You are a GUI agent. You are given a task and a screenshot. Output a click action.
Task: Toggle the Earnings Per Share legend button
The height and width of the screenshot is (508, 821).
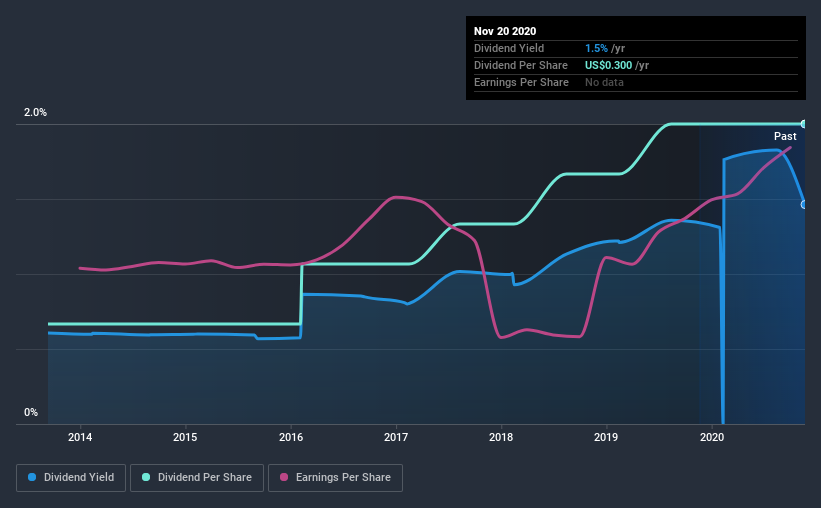tap(336, 478)
